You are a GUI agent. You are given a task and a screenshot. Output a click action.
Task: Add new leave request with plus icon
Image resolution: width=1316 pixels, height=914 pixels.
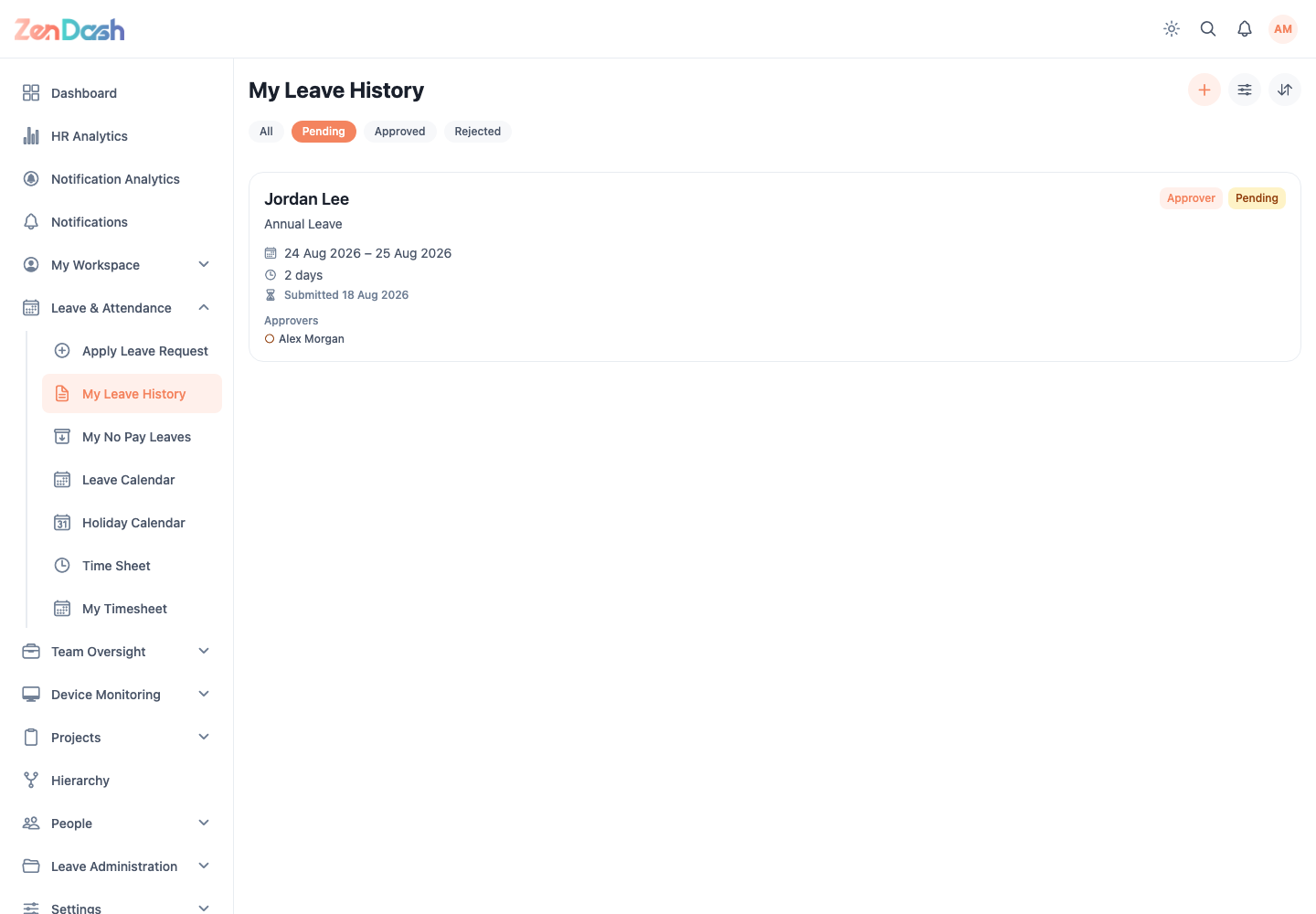(x=1205, y=90)
